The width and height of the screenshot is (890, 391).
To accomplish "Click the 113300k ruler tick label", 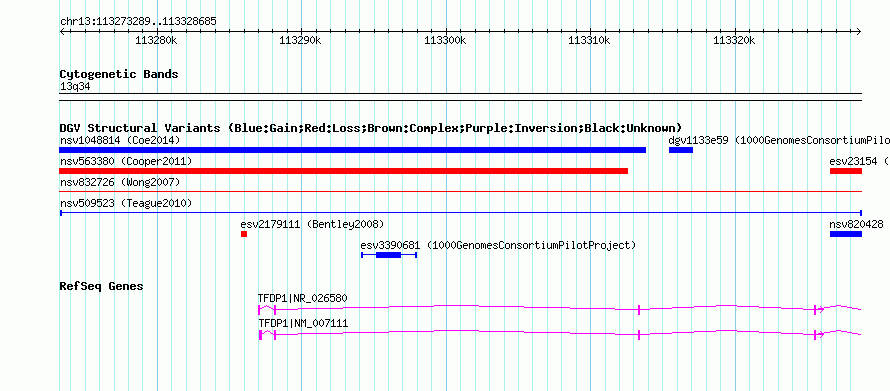I will click(x=446, y=41).
